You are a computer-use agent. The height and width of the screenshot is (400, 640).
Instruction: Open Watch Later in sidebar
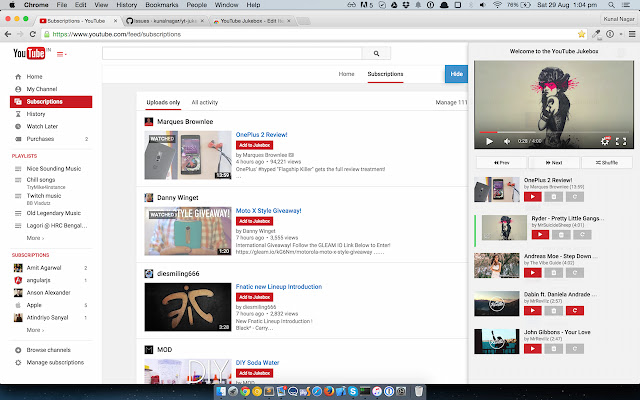coord(42,127)
